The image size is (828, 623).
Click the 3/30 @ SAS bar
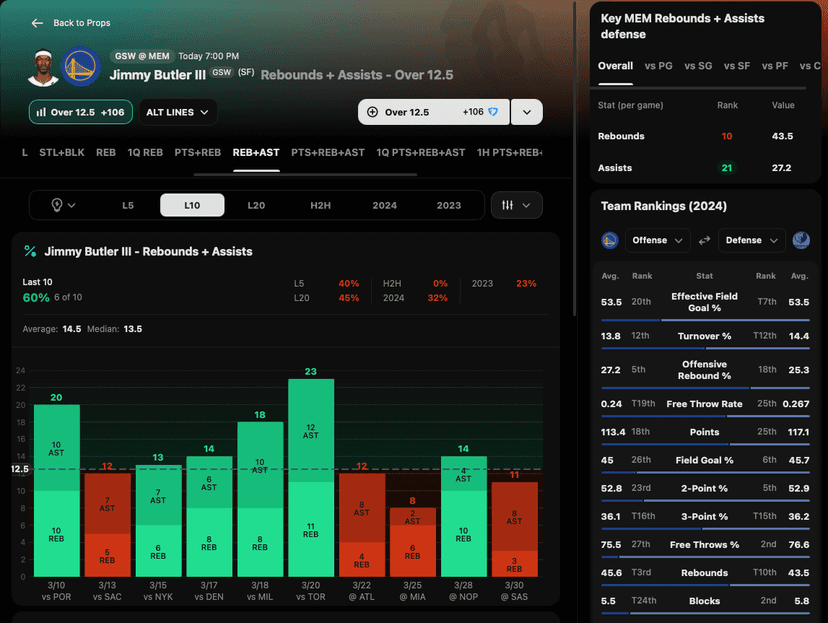[514, 529]
